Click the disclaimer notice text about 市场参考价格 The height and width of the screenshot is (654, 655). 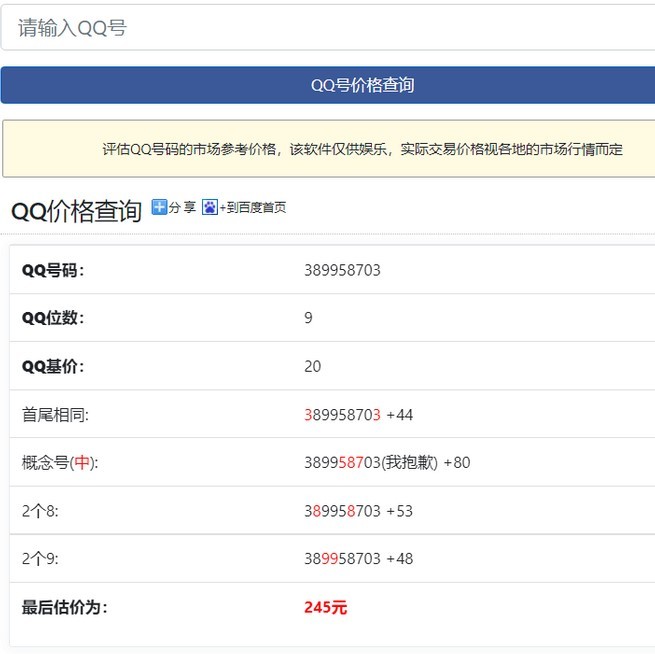point(362,149)
